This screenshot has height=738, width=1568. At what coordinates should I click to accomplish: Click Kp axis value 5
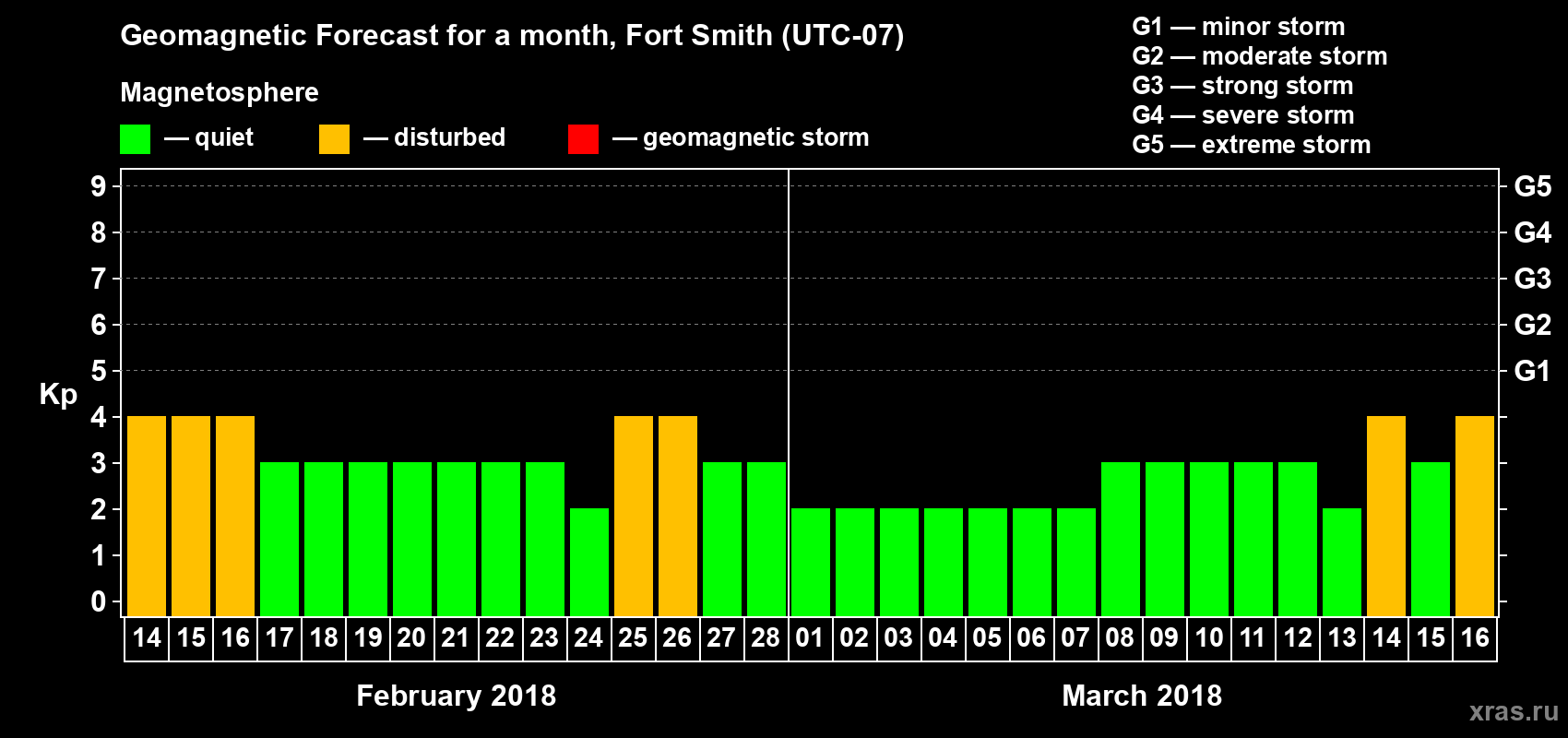pyautogui.click(x=99, y=371)
